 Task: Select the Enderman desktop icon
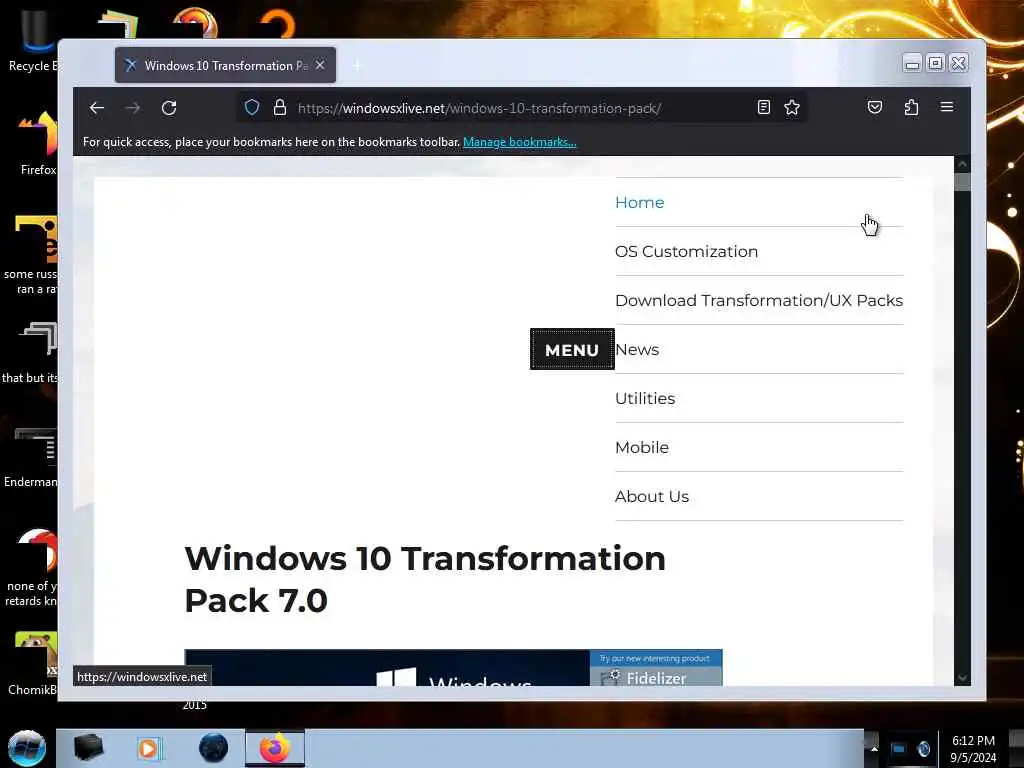[x=31, y=457]
